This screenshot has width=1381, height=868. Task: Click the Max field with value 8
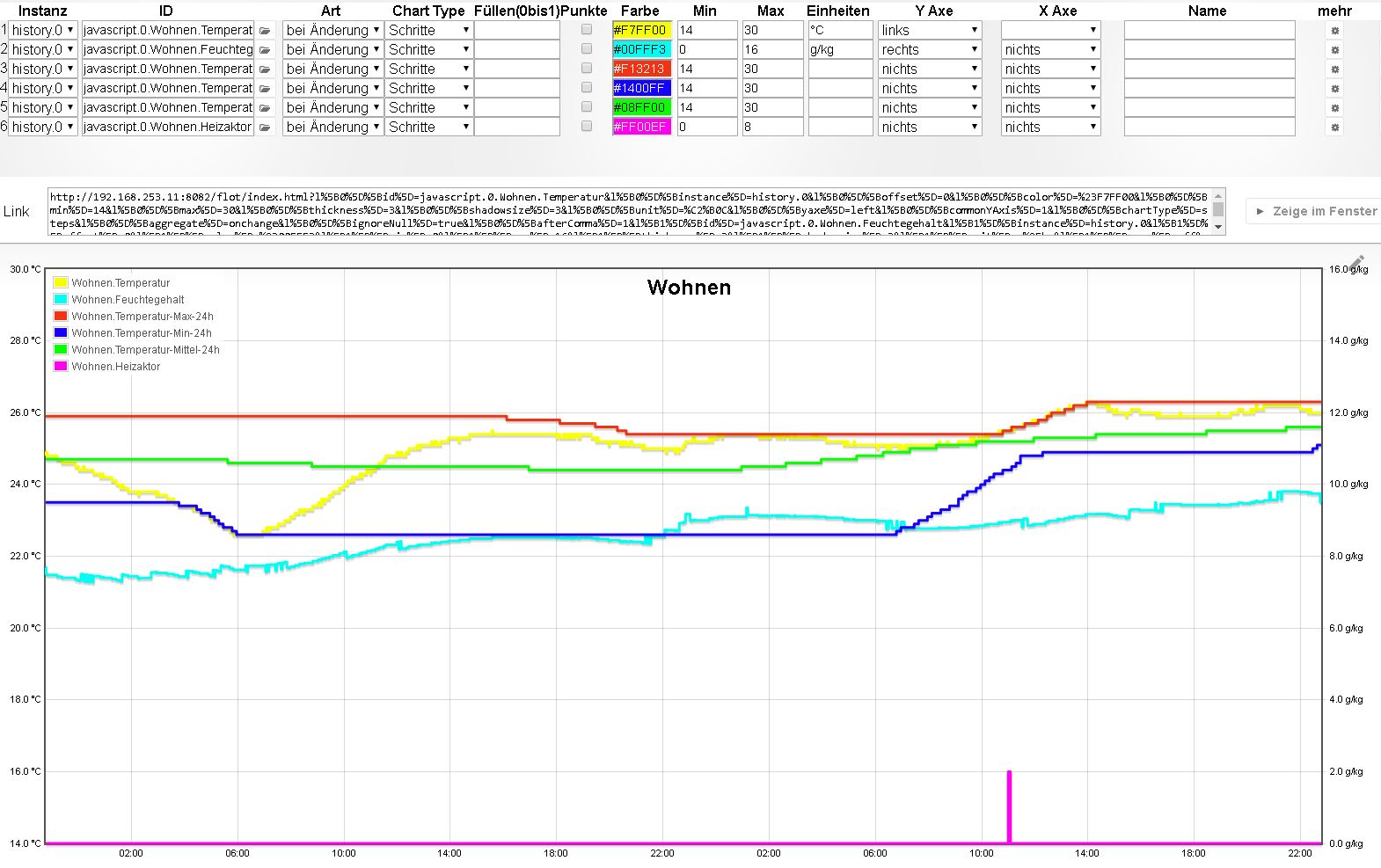(x=772, y=127)
